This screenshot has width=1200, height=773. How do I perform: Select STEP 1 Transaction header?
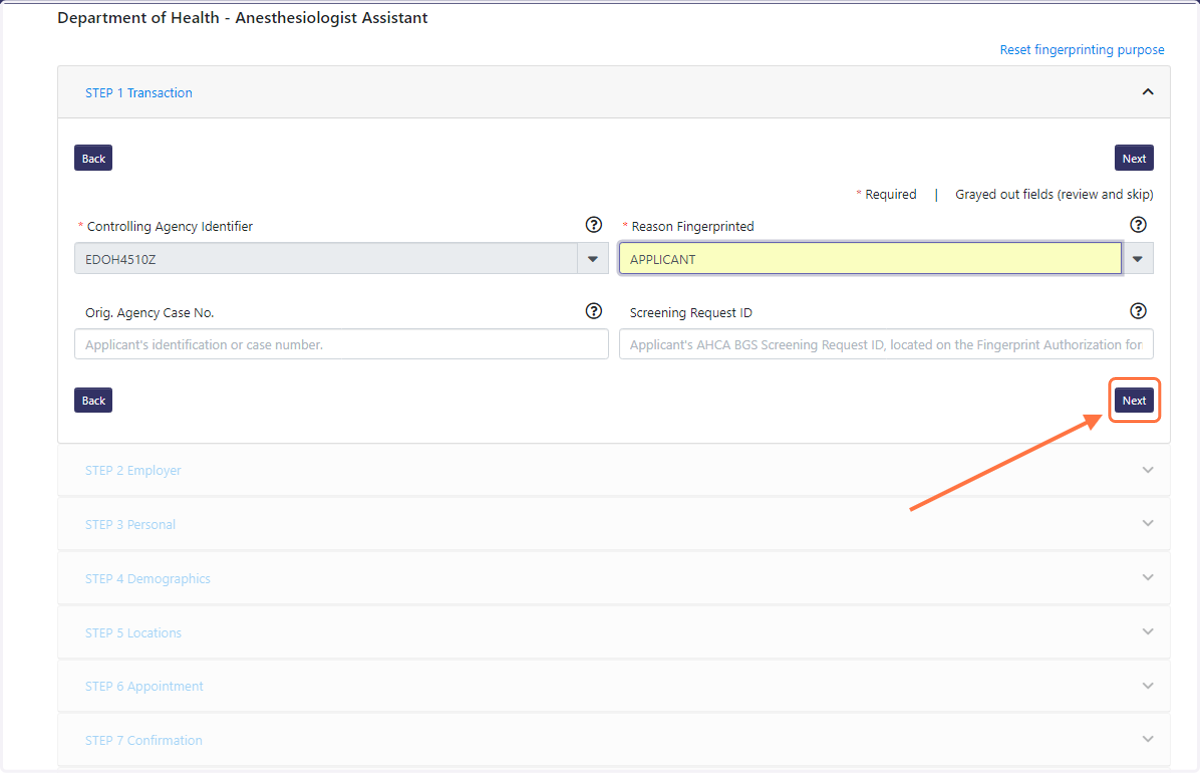pyautogui.click(x=614, y=92)
